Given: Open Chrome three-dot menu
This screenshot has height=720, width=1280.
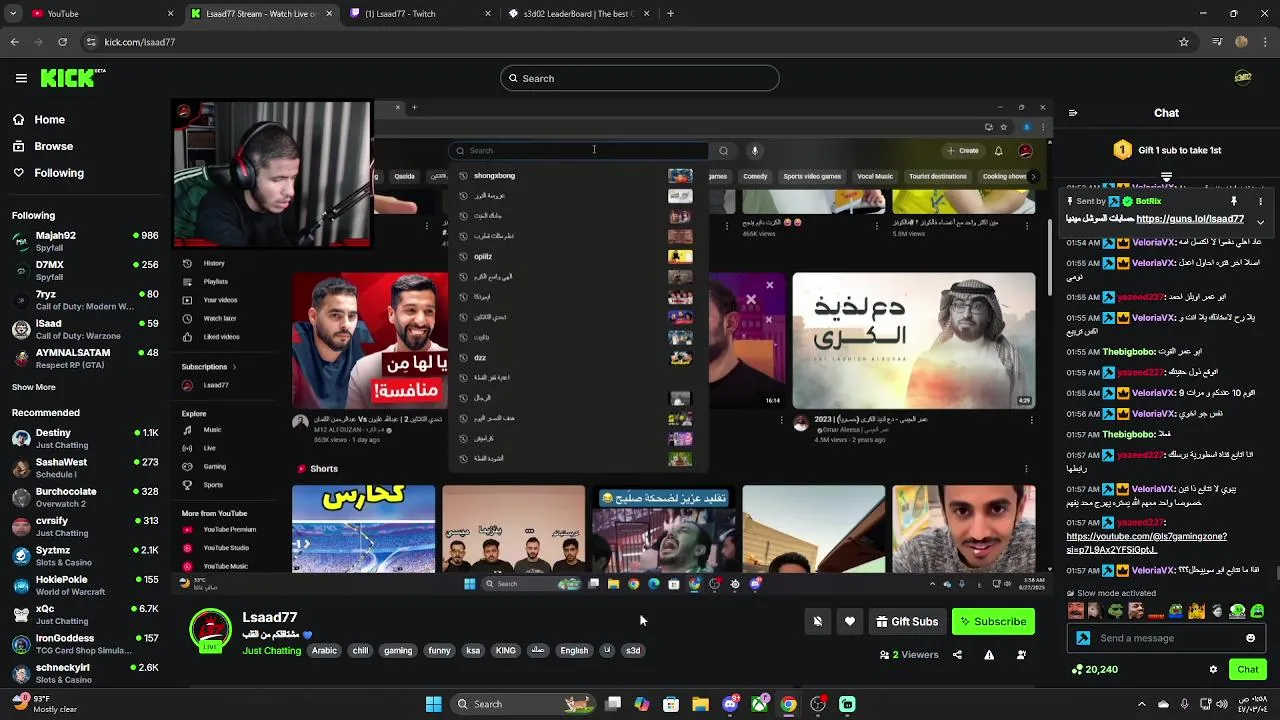Looking at the screenshot, I should tap(1265, 42).
